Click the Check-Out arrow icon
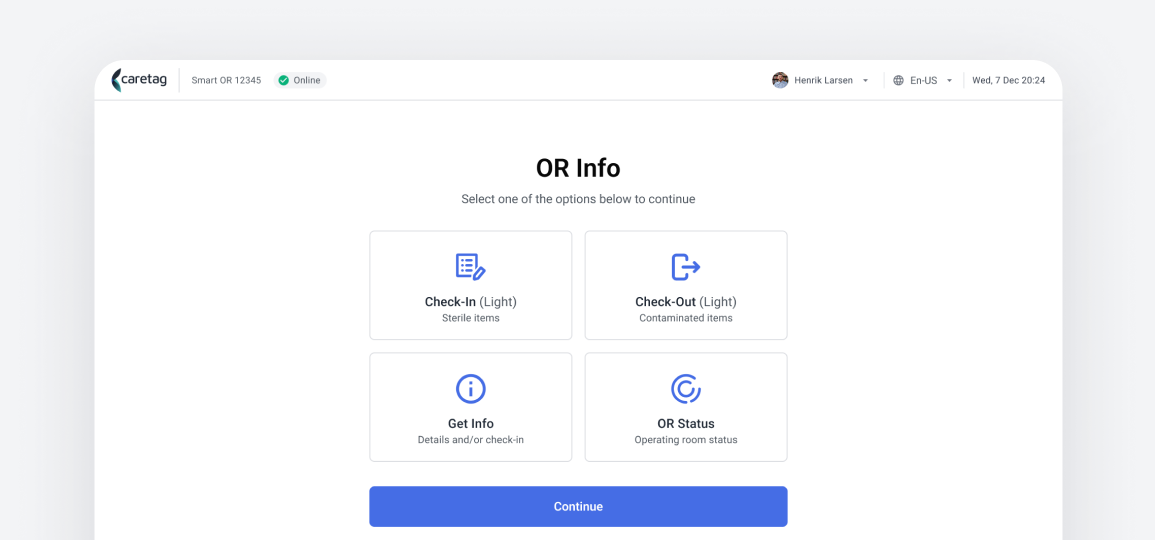Viewport: 1155px width, 540px height. pos(686,267)
